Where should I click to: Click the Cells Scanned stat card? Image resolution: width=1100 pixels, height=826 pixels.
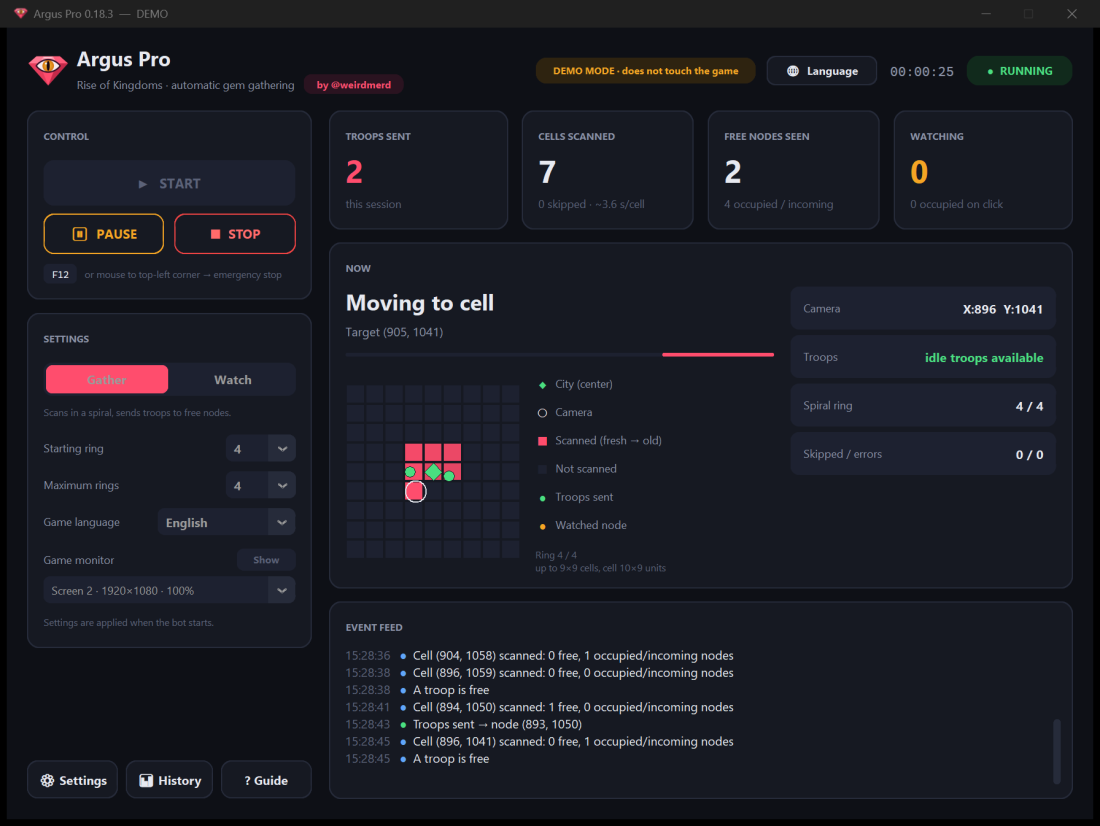pyautogui.click(x=608, y=170)
